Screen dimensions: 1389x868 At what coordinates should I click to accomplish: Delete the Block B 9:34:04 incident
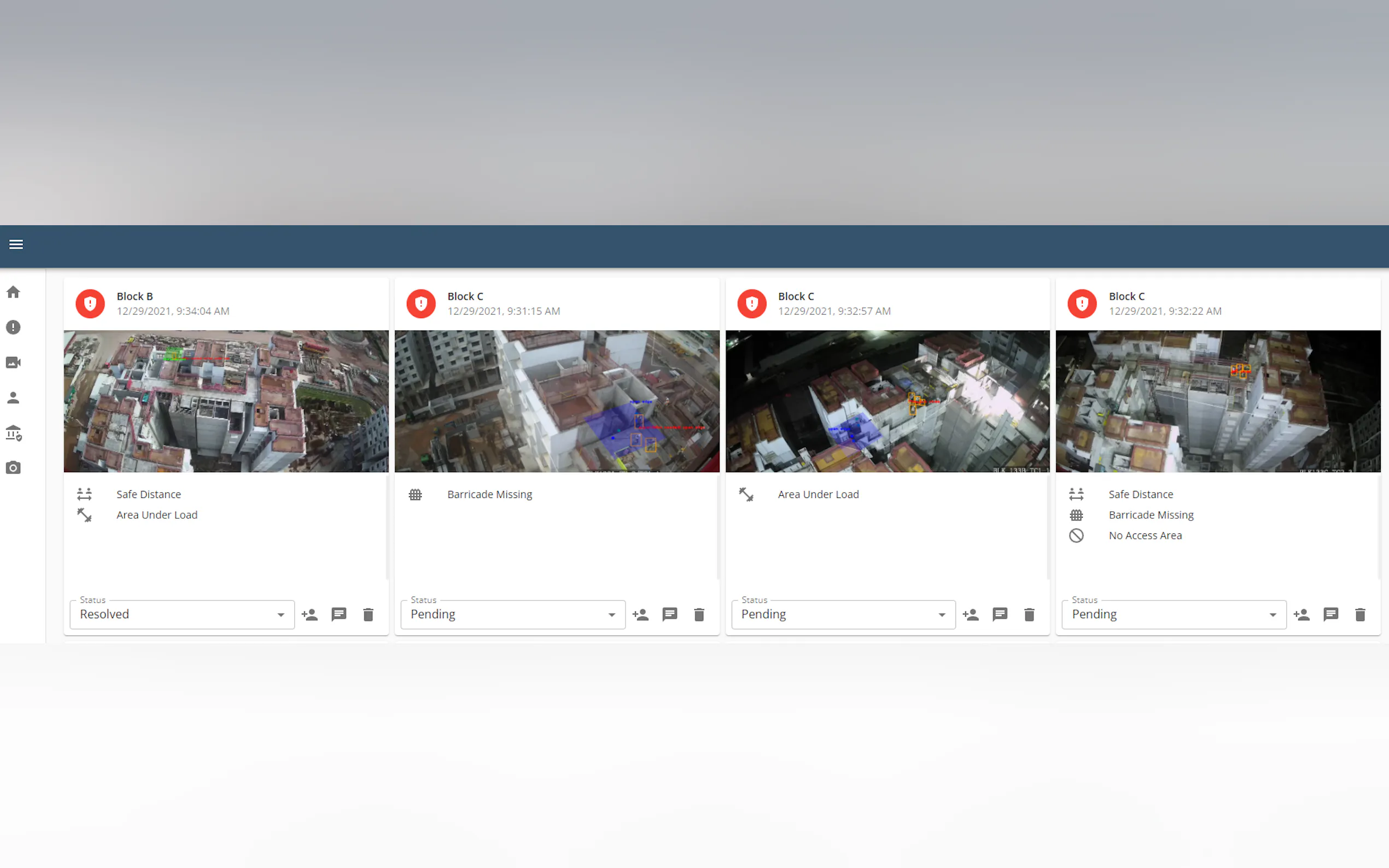click(x=369, y=615)
